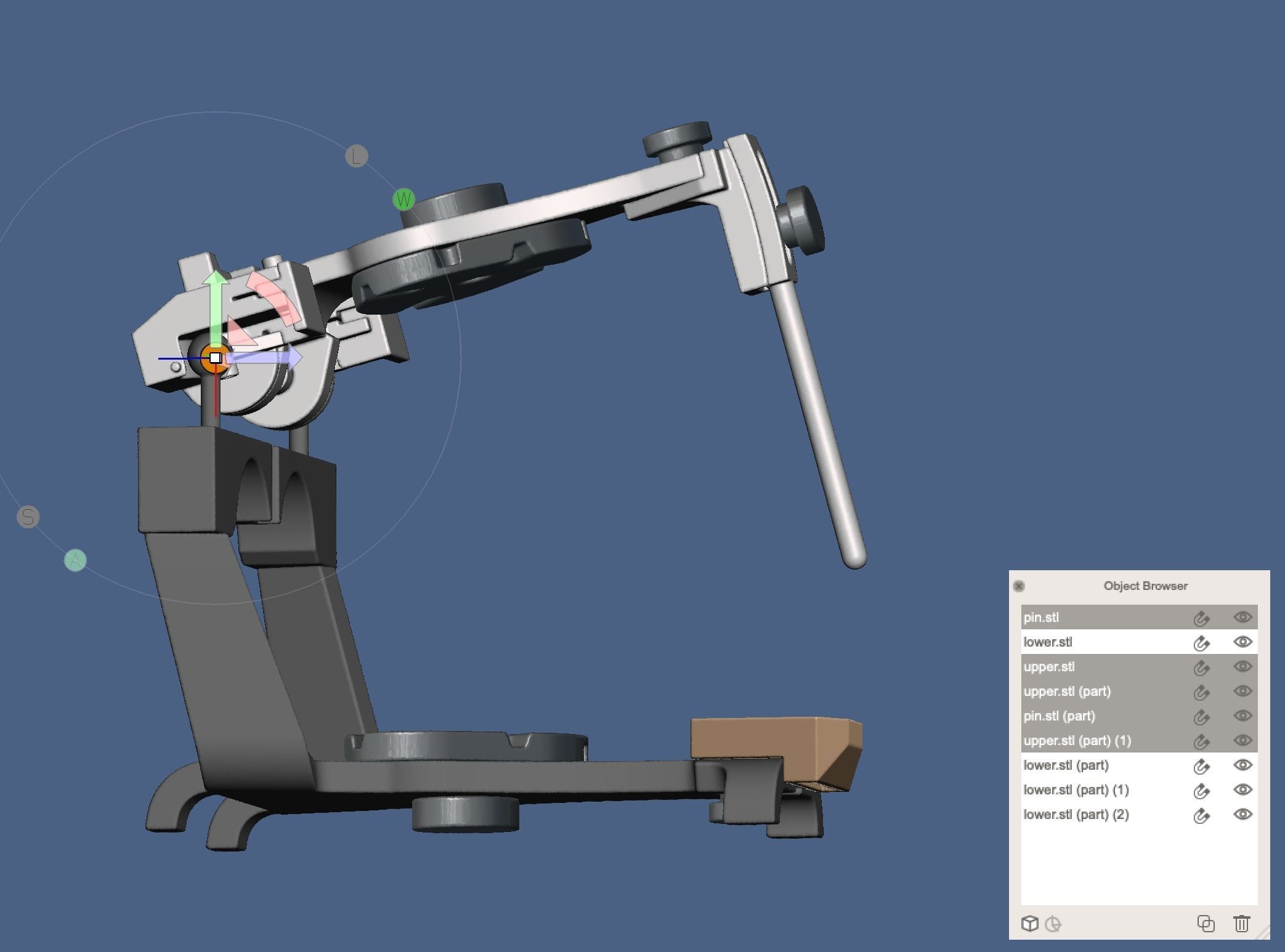Hide lower.stl (part) (1) using its eye icon
This screenshot has width=1285, height=952.
[x=1242, y=789]
